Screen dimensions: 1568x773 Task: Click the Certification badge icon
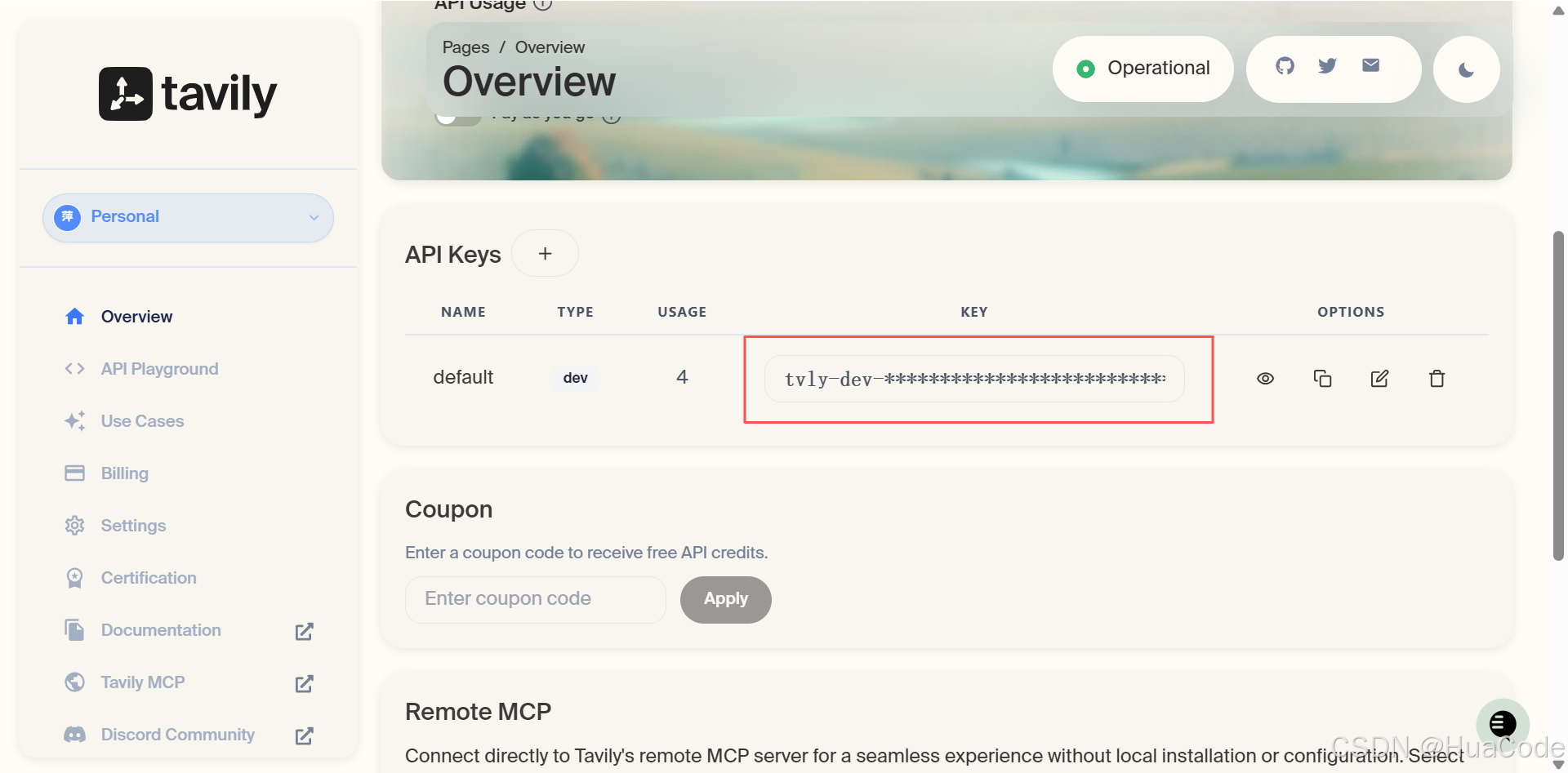[x=74, y=578]
